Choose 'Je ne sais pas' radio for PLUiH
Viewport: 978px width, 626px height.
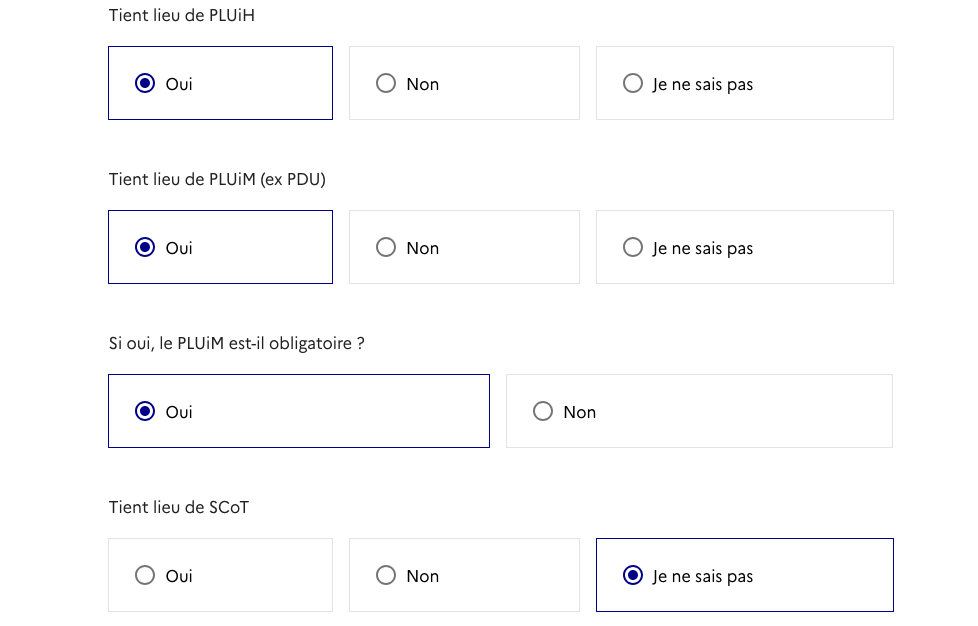pos(633,84)
